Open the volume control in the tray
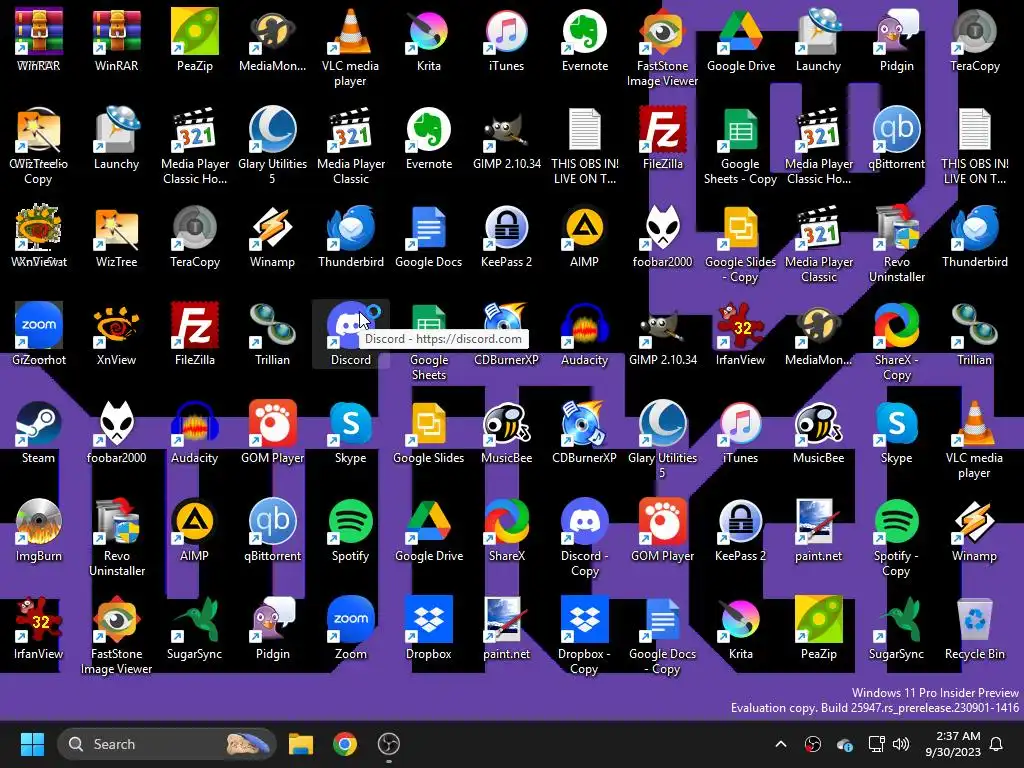 901,744
